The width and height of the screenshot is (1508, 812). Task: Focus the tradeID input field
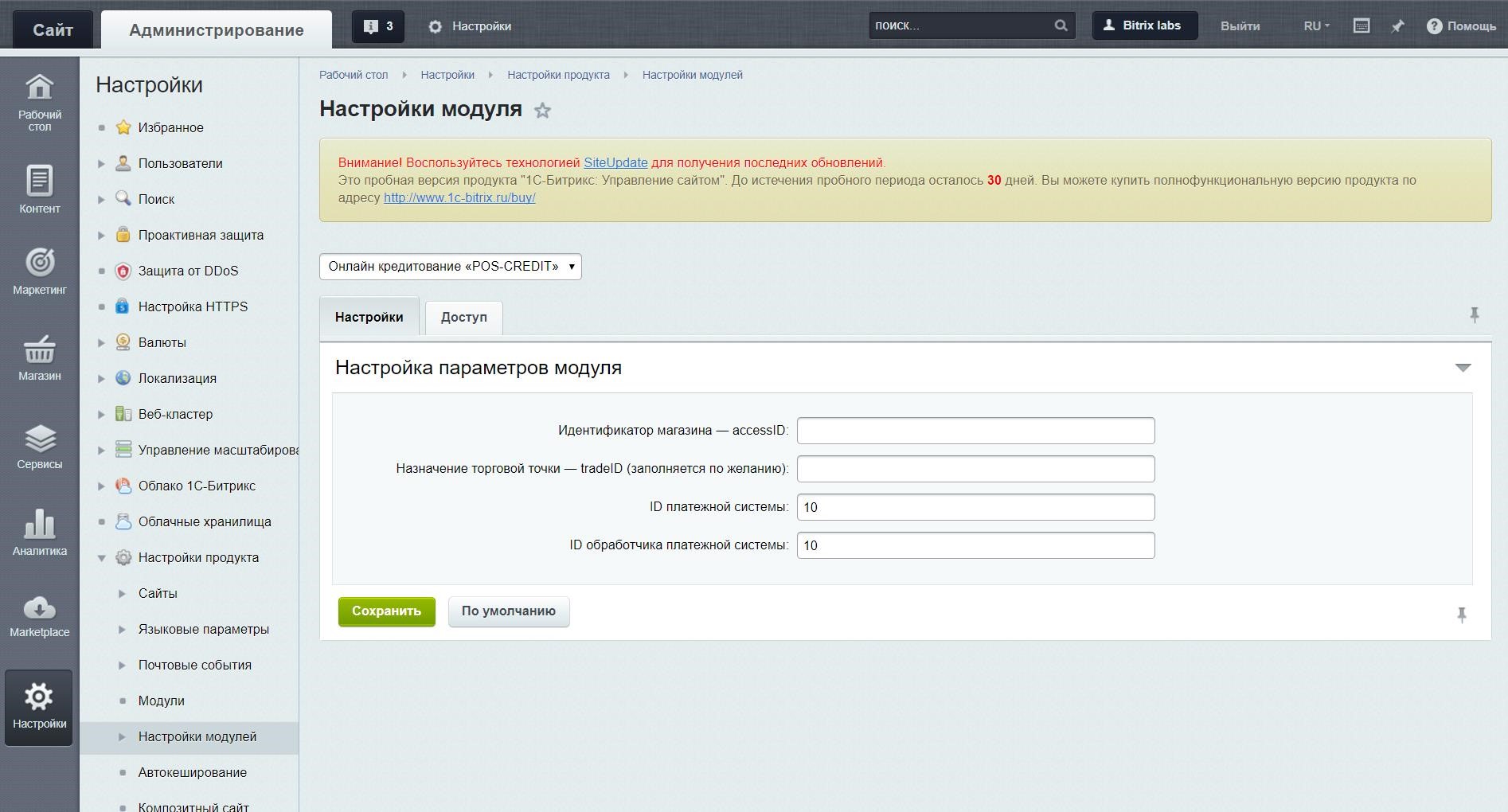(x=975, y=469)
